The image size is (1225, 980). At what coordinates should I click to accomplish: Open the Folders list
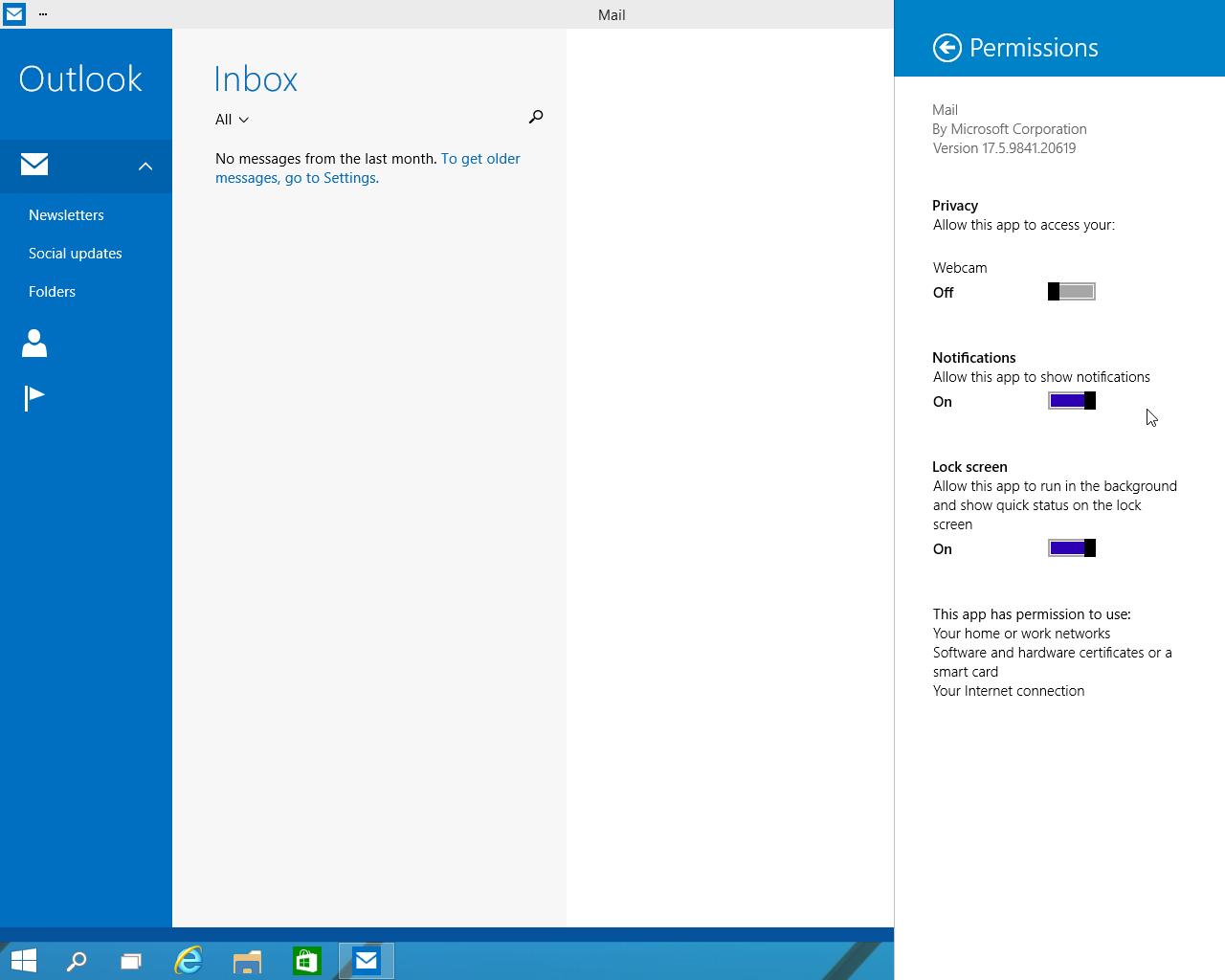(52, 292)
